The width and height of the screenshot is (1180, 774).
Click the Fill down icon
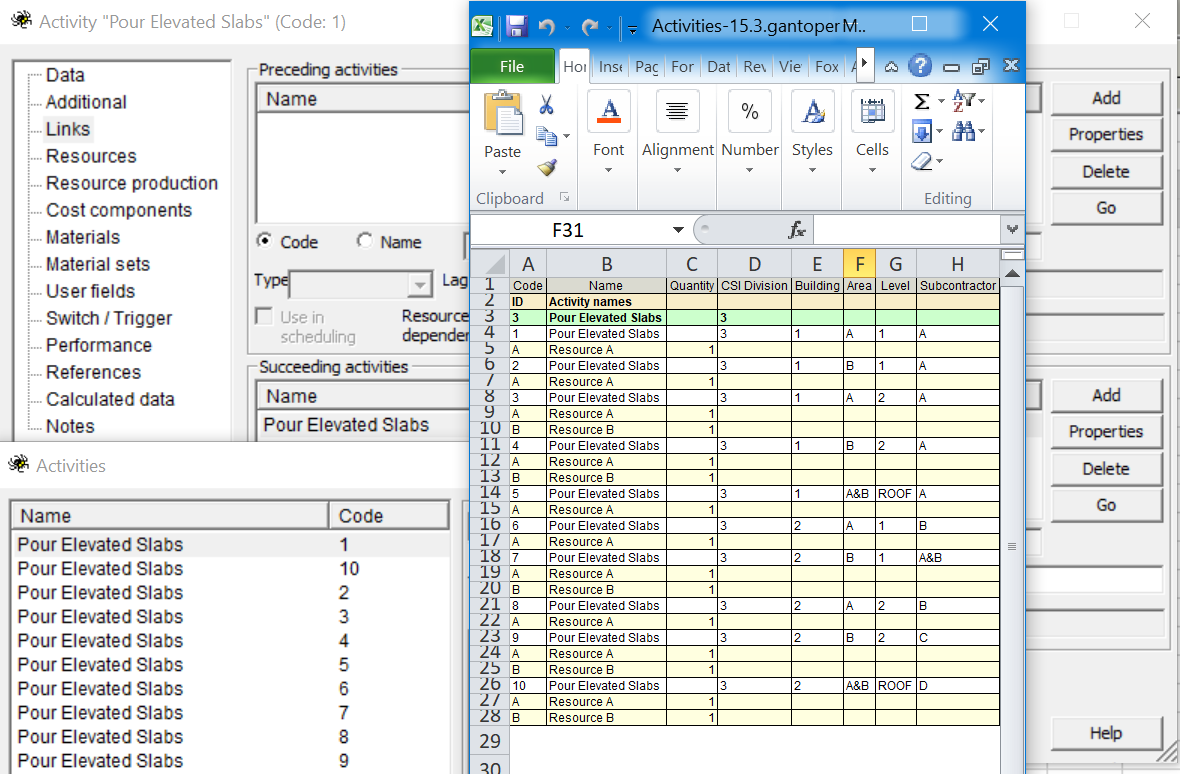922,132
